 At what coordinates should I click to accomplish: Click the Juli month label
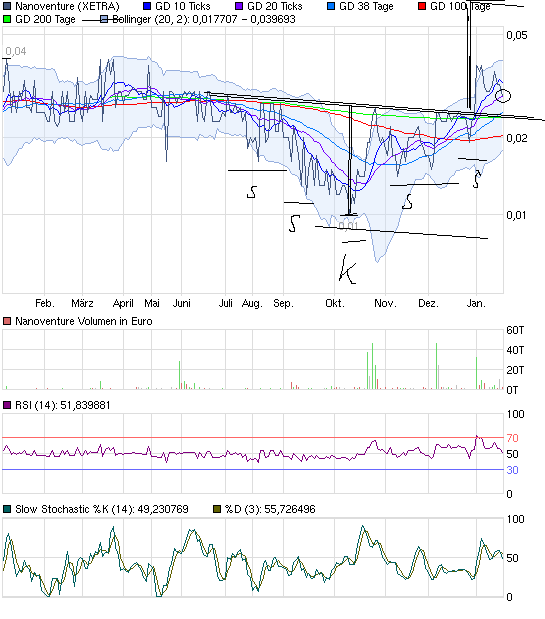225,303
